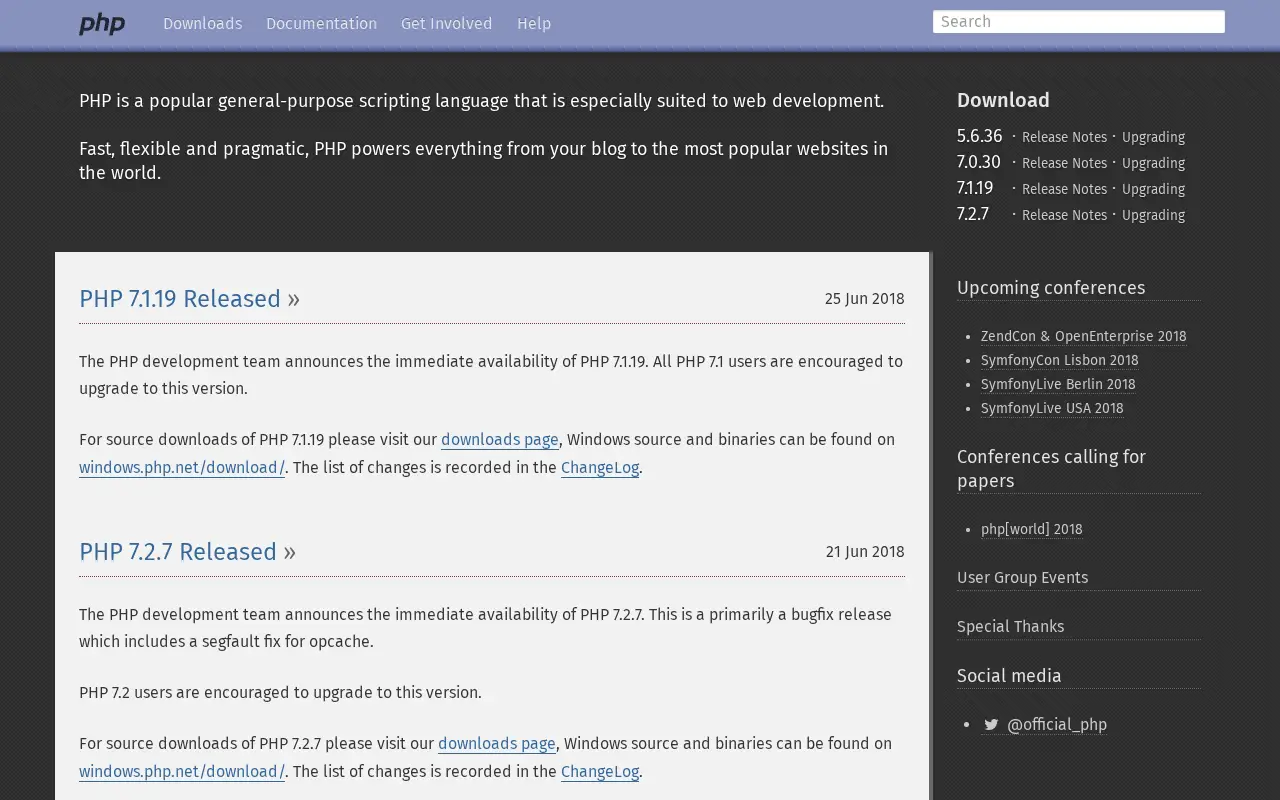
Task: Select PHP 7.2.7 download version
Action: (973, 214)
